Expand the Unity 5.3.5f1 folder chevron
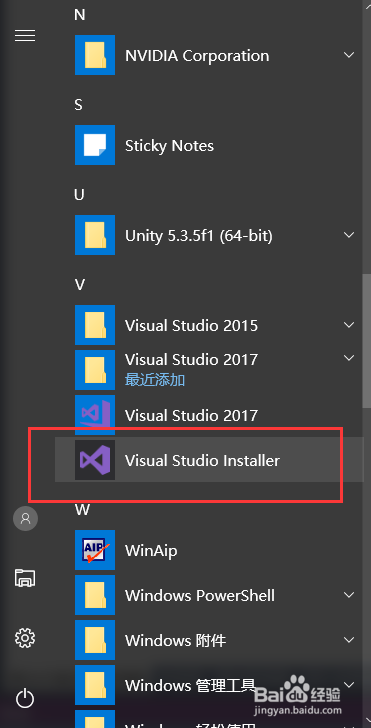 (x=349, y=235)
